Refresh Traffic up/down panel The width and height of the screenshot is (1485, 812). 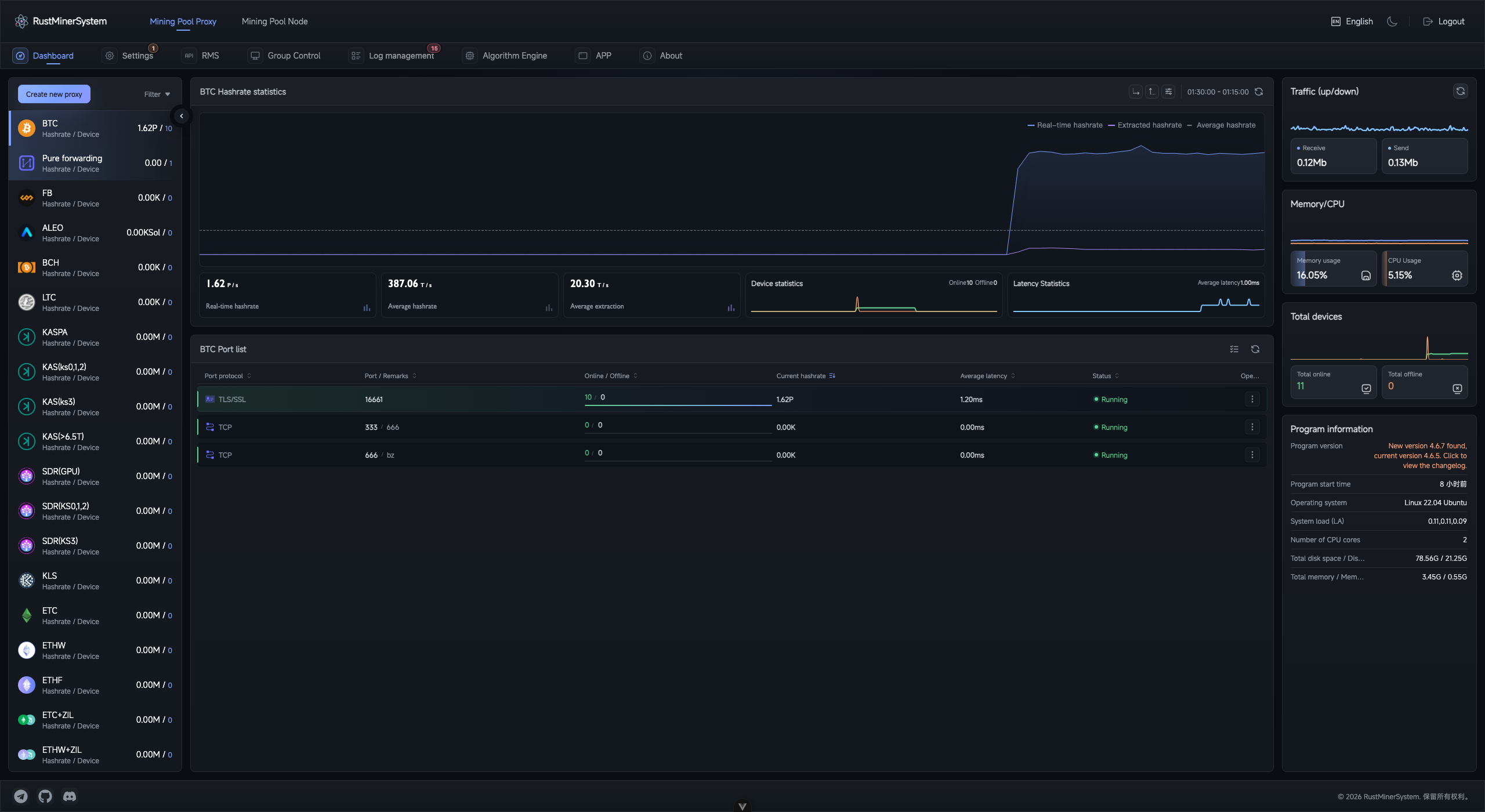pyautogui.click(x=1461, y=91)
